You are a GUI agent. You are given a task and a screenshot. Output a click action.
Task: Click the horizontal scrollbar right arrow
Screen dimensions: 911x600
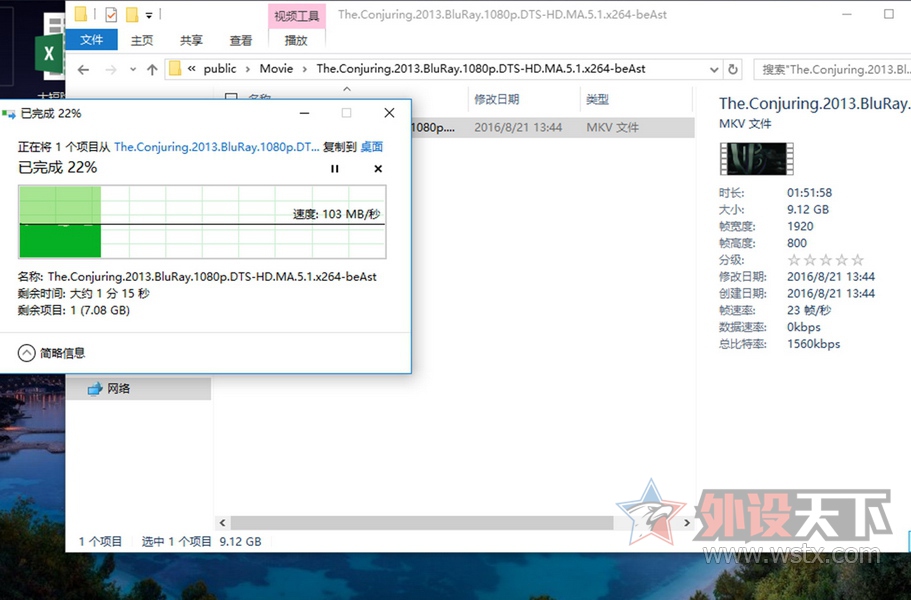tap(687, 523)
